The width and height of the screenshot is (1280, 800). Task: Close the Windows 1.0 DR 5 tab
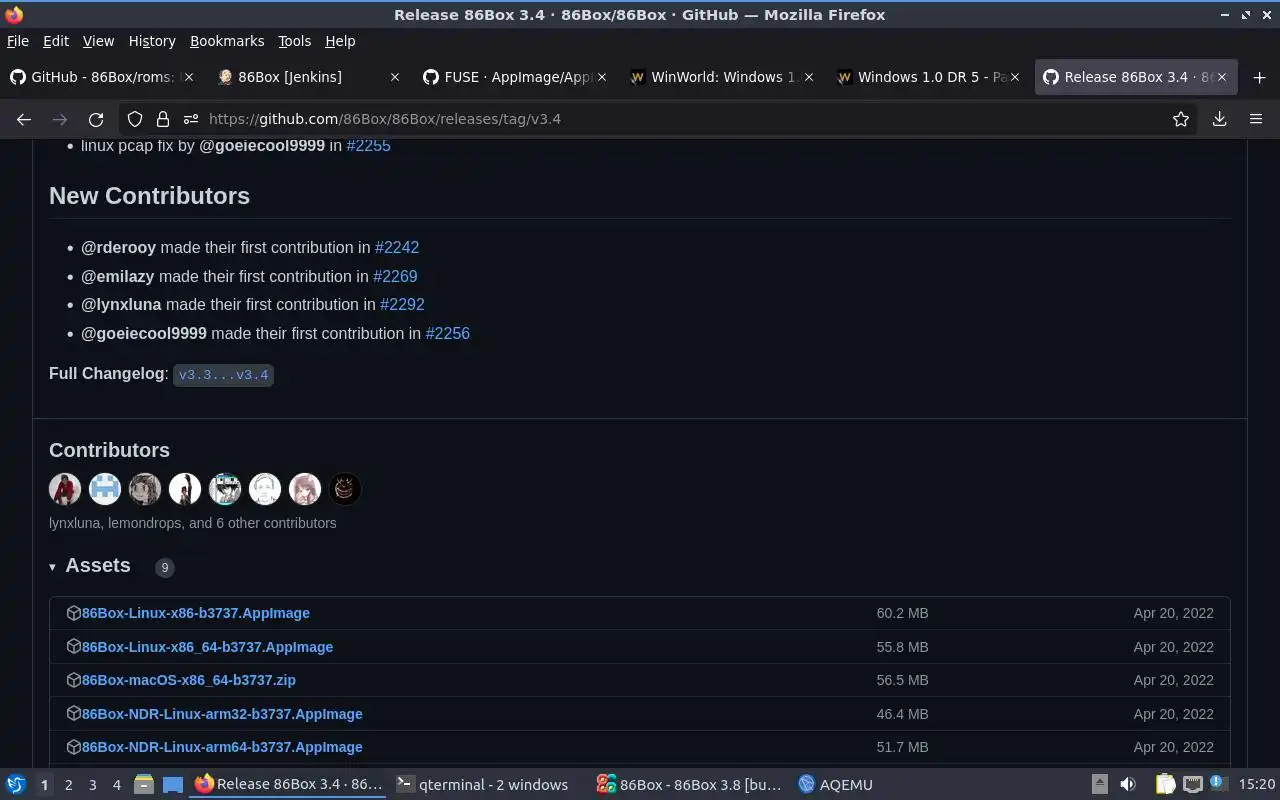(x=1015, y=77)
